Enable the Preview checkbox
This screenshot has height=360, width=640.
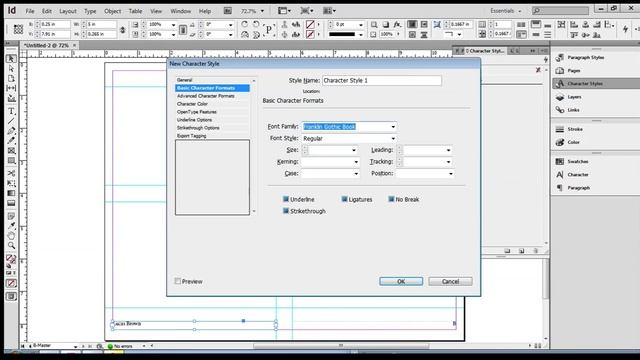tap(178, 281)
